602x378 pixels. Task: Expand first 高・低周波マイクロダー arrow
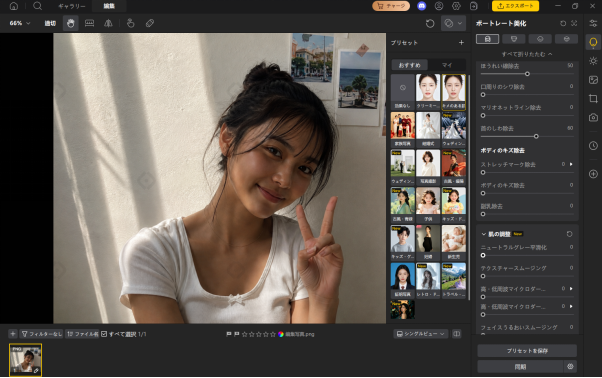(571, 289)
